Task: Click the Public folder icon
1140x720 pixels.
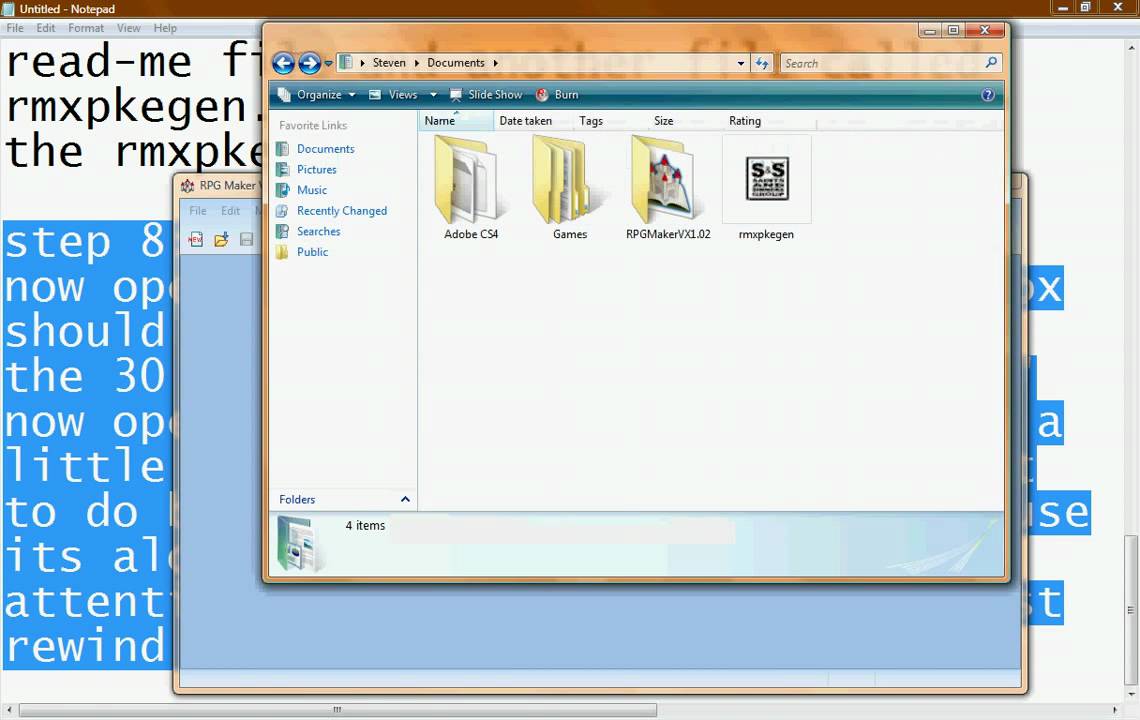Action: point(283,252)
